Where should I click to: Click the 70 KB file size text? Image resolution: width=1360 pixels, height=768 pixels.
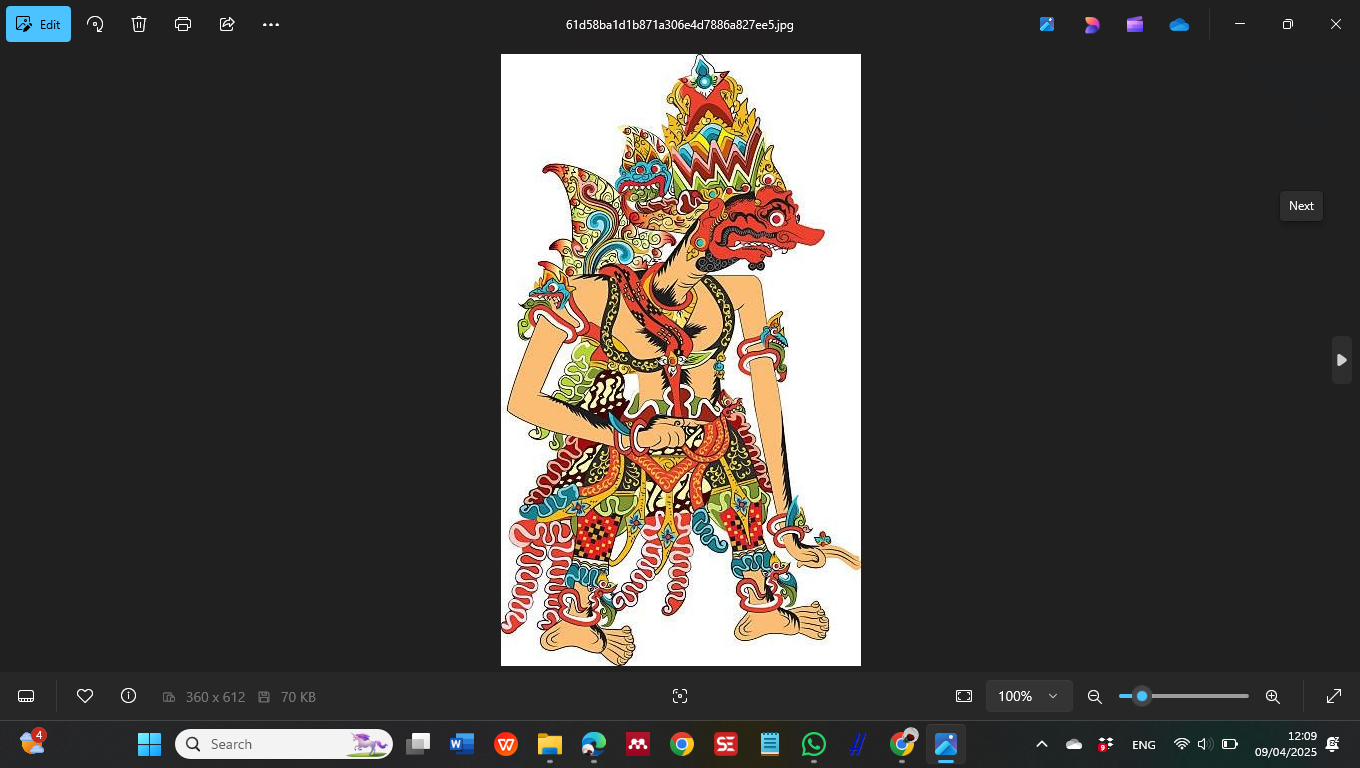[x=298, y=697]
